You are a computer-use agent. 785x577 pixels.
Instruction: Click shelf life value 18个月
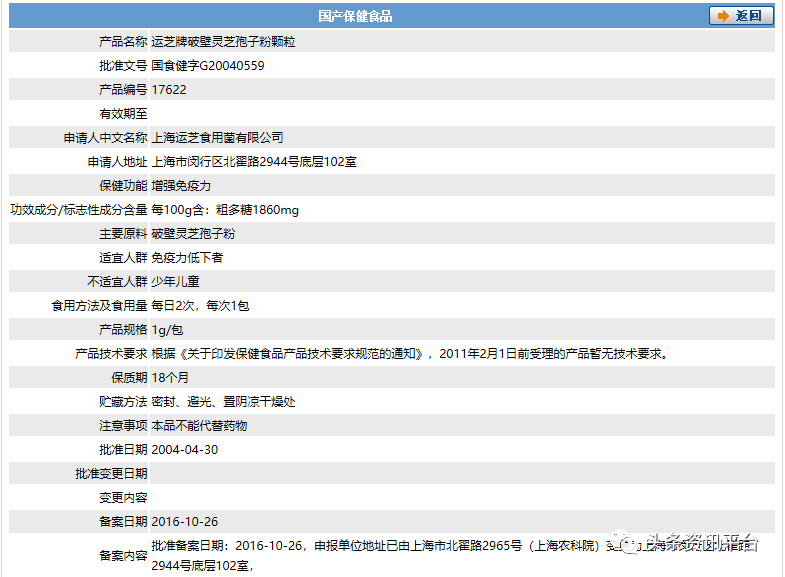click(x=170, y=378)
